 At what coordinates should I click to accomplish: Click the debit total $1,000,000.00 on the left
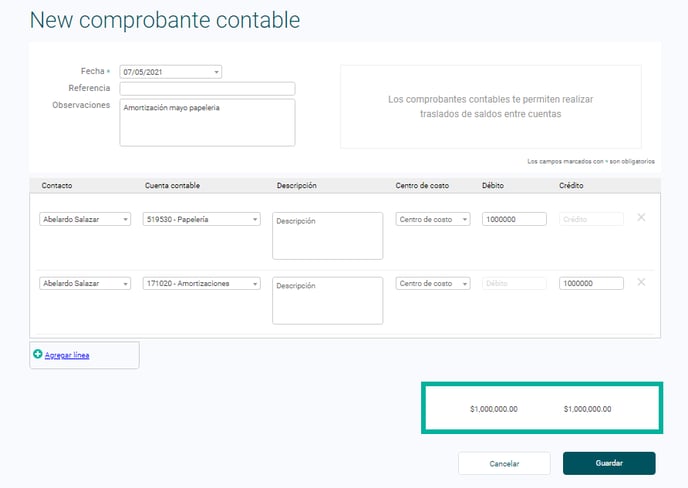494,409
